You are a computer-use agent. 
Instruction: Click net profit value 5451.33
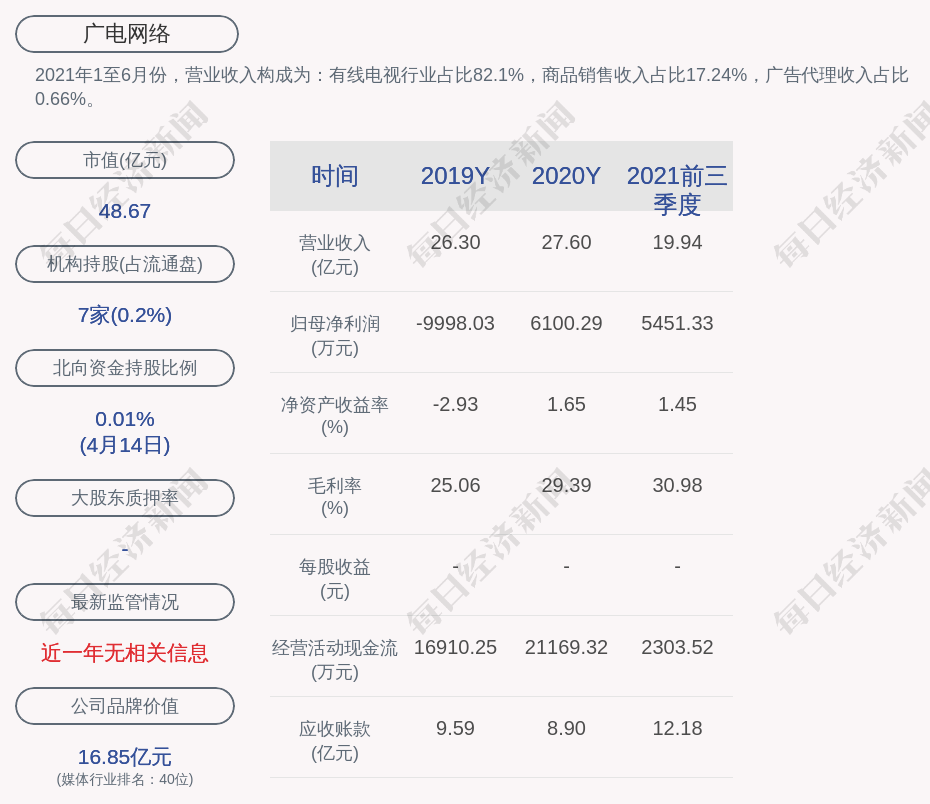(x=677, y=323)
